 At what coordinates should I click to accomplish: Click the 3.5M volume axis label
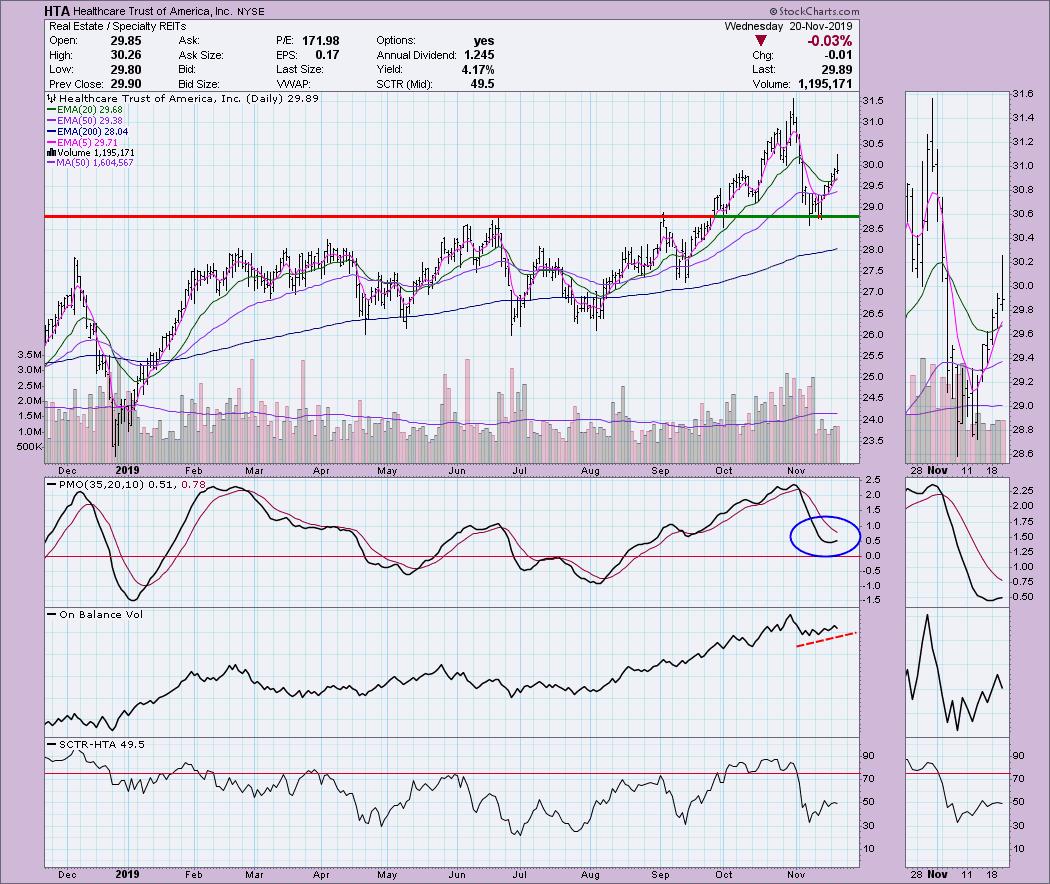coord(29,354)
